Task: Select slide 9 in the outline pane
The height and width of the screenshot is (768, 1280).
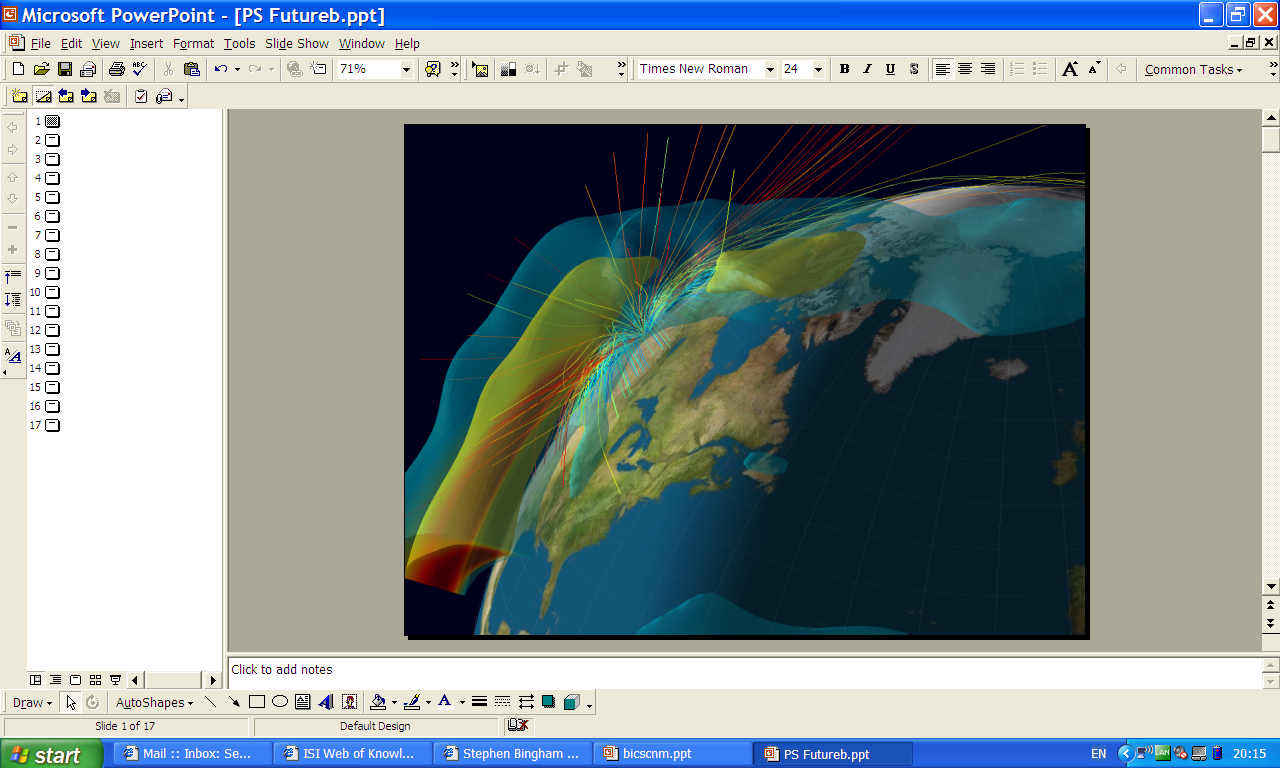Action: point(52,273)
